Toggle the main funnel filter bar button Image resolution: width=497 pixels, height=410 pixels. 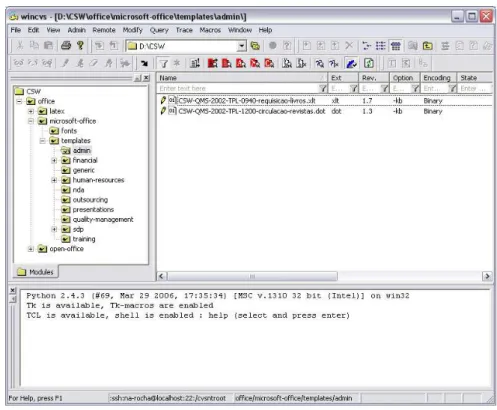[163, 63]
